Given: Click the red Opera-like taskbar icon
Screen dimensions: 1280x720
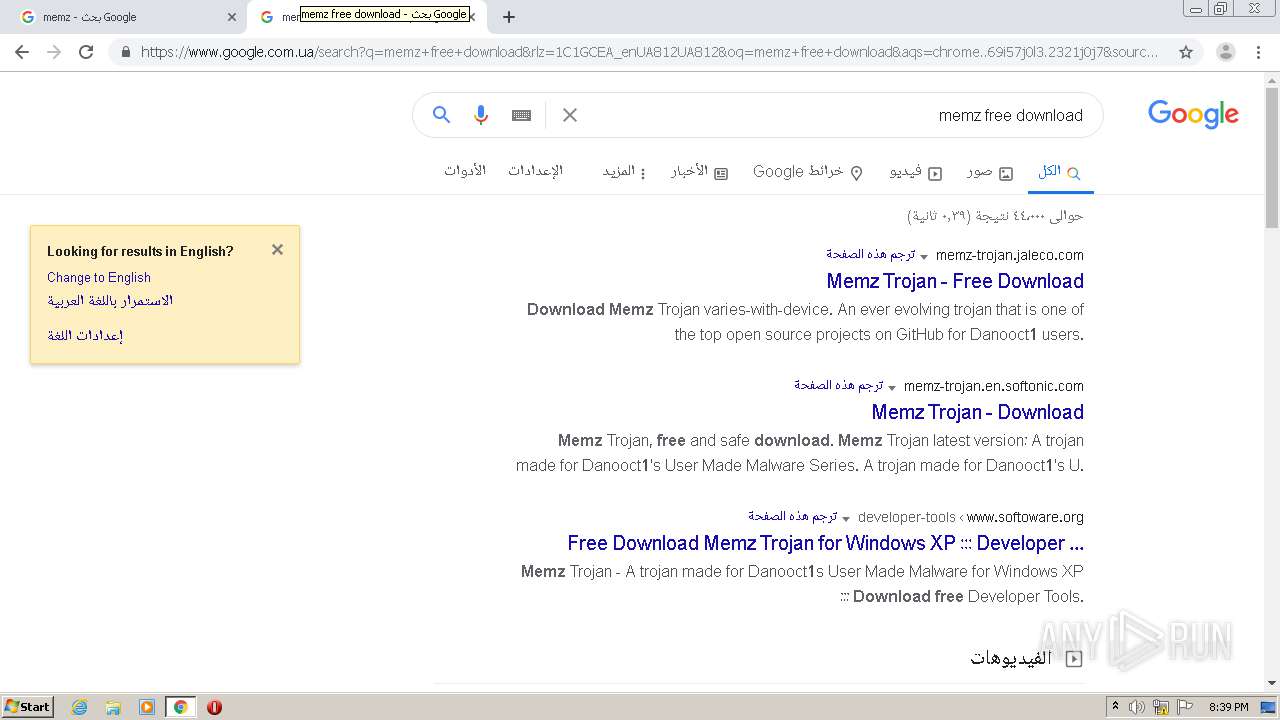Looking at the screenshot, I should (x=214, y=707).
